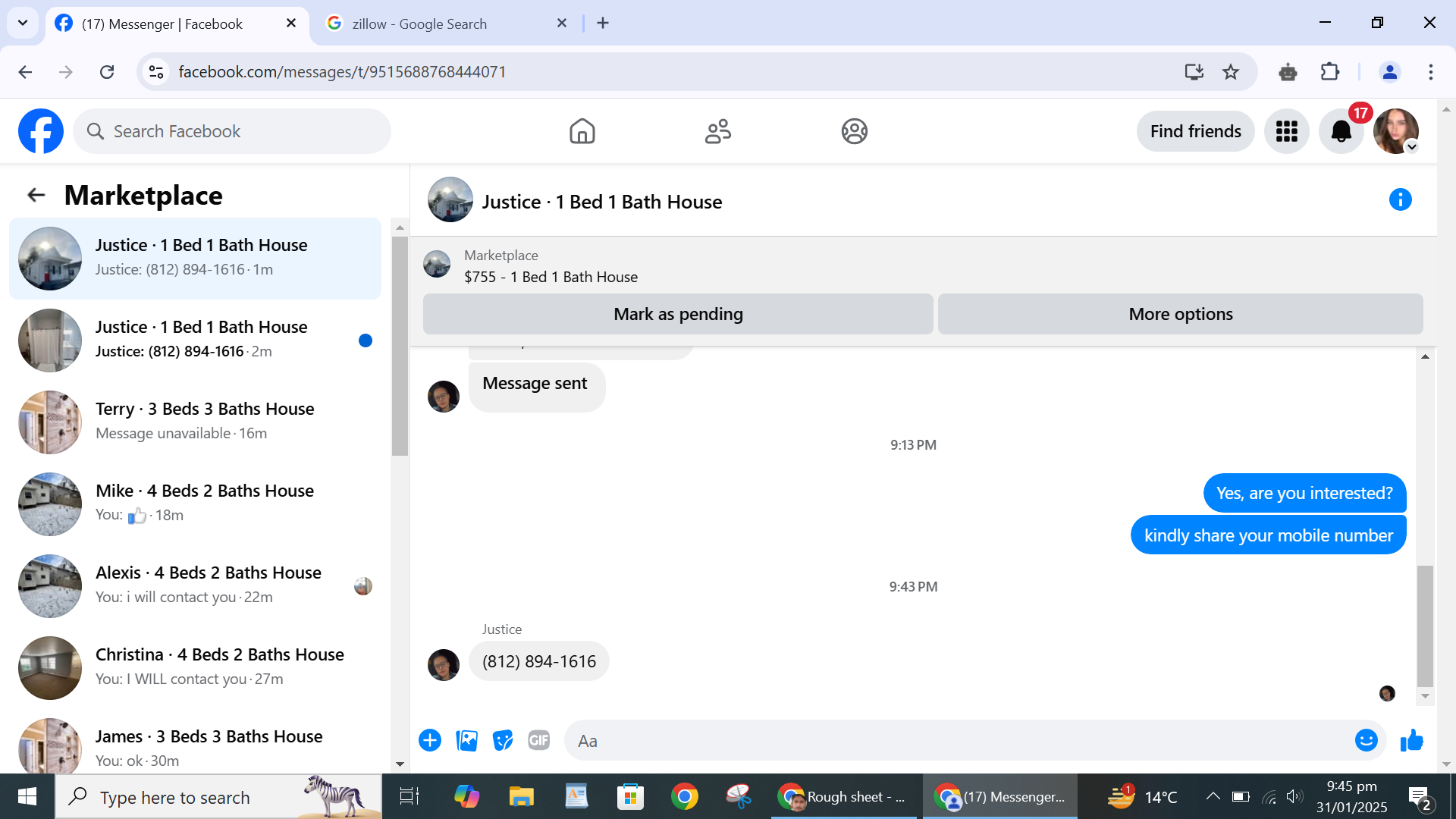Open the Facebook apps menu grid icon

coord(1287,131)
